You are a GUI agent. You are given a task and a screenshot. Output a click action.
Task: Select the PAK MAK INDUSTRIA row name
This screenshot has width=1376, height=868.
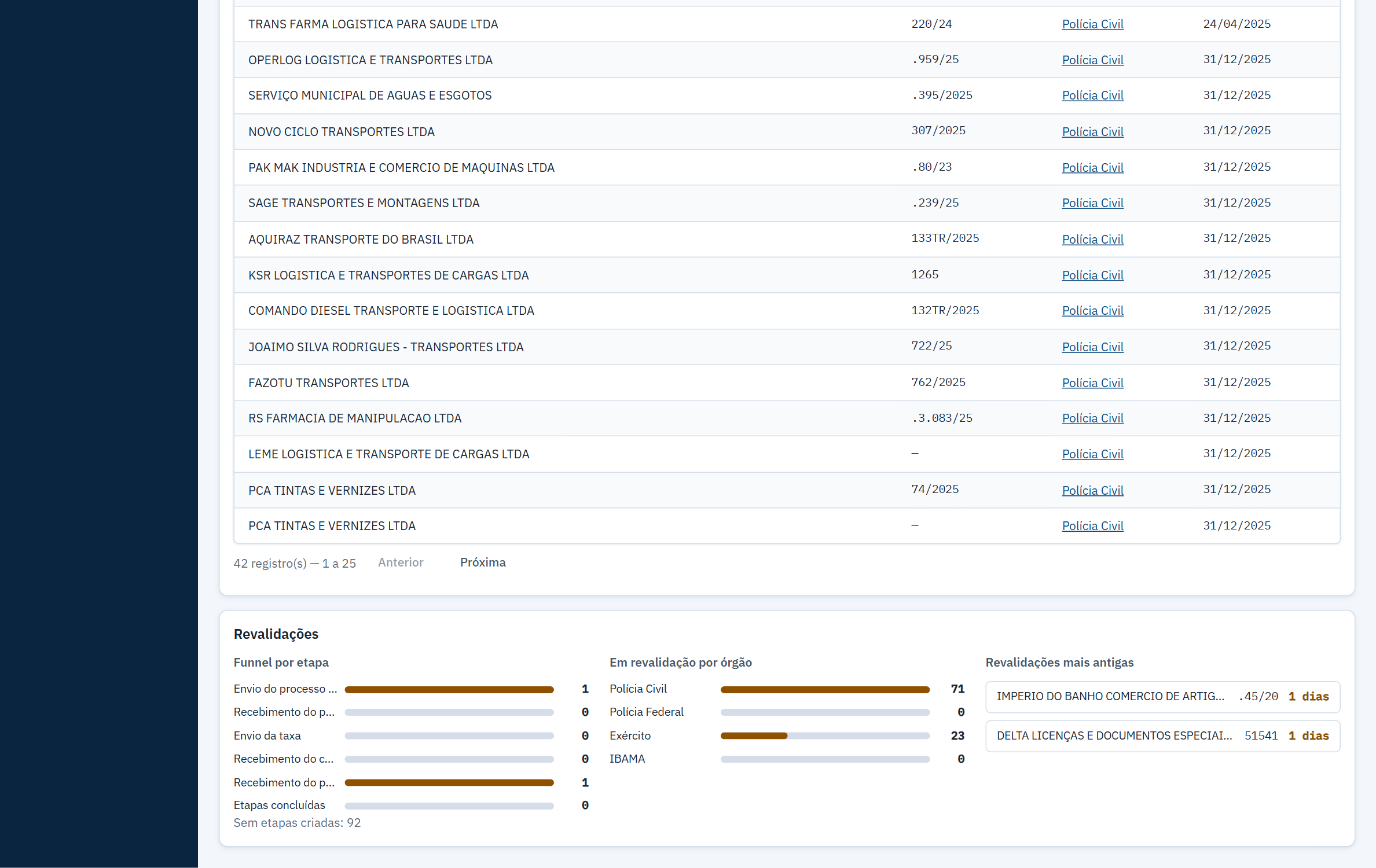click(x=401, y=168)
